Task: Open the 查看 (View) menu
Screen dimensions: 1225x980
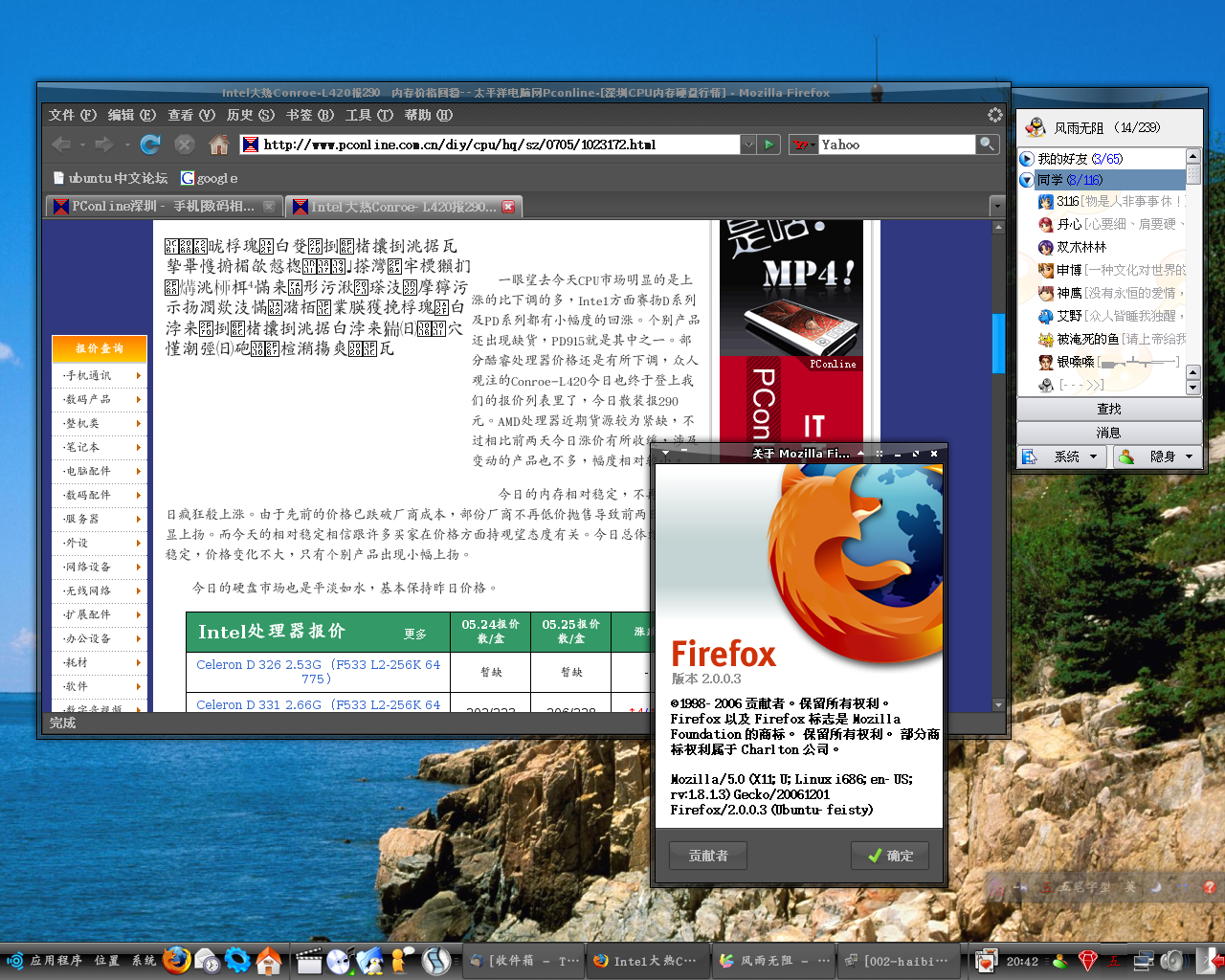Action: coord(191,115)
